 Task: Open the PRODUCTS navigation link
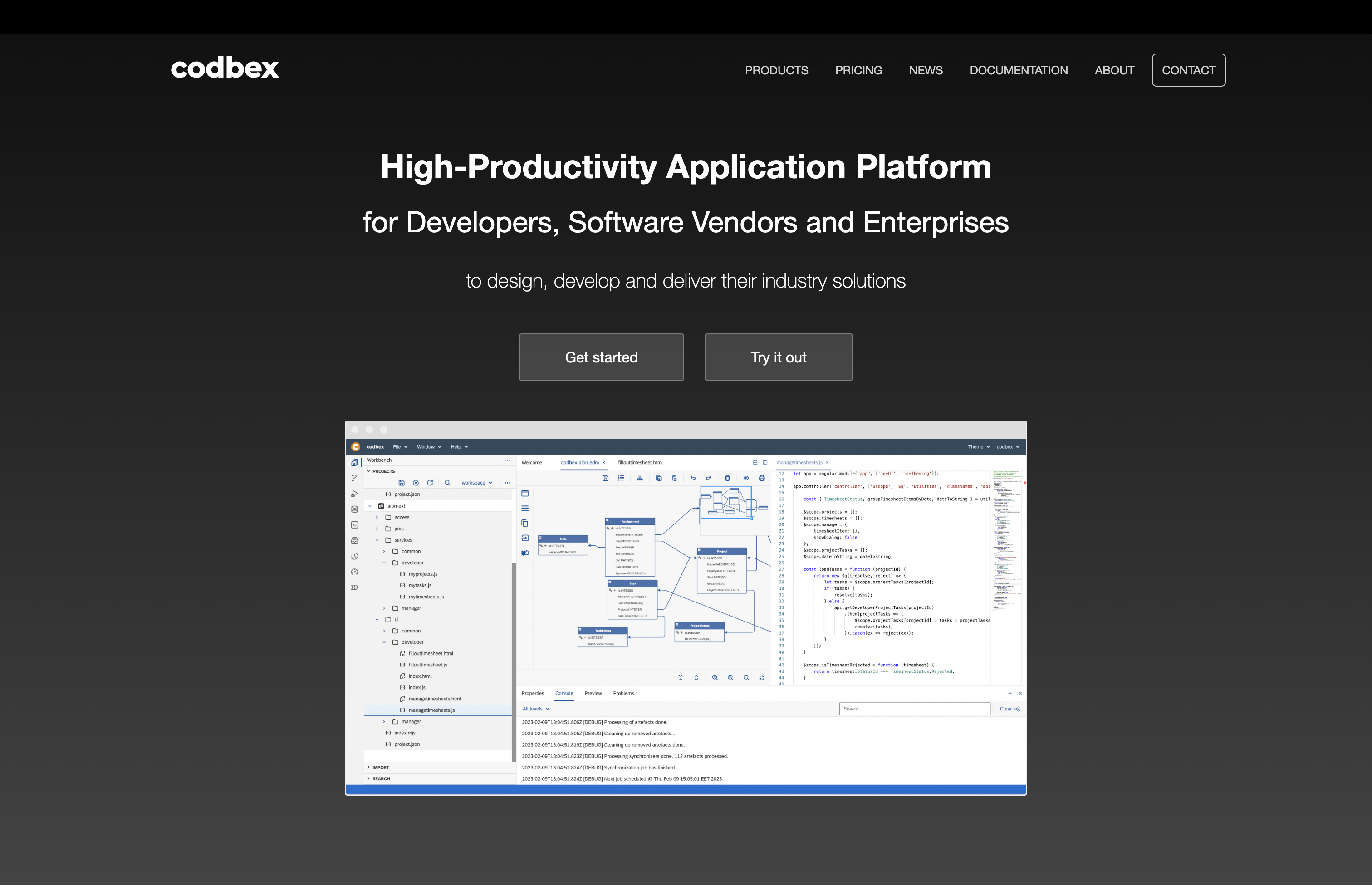[776, 70]
